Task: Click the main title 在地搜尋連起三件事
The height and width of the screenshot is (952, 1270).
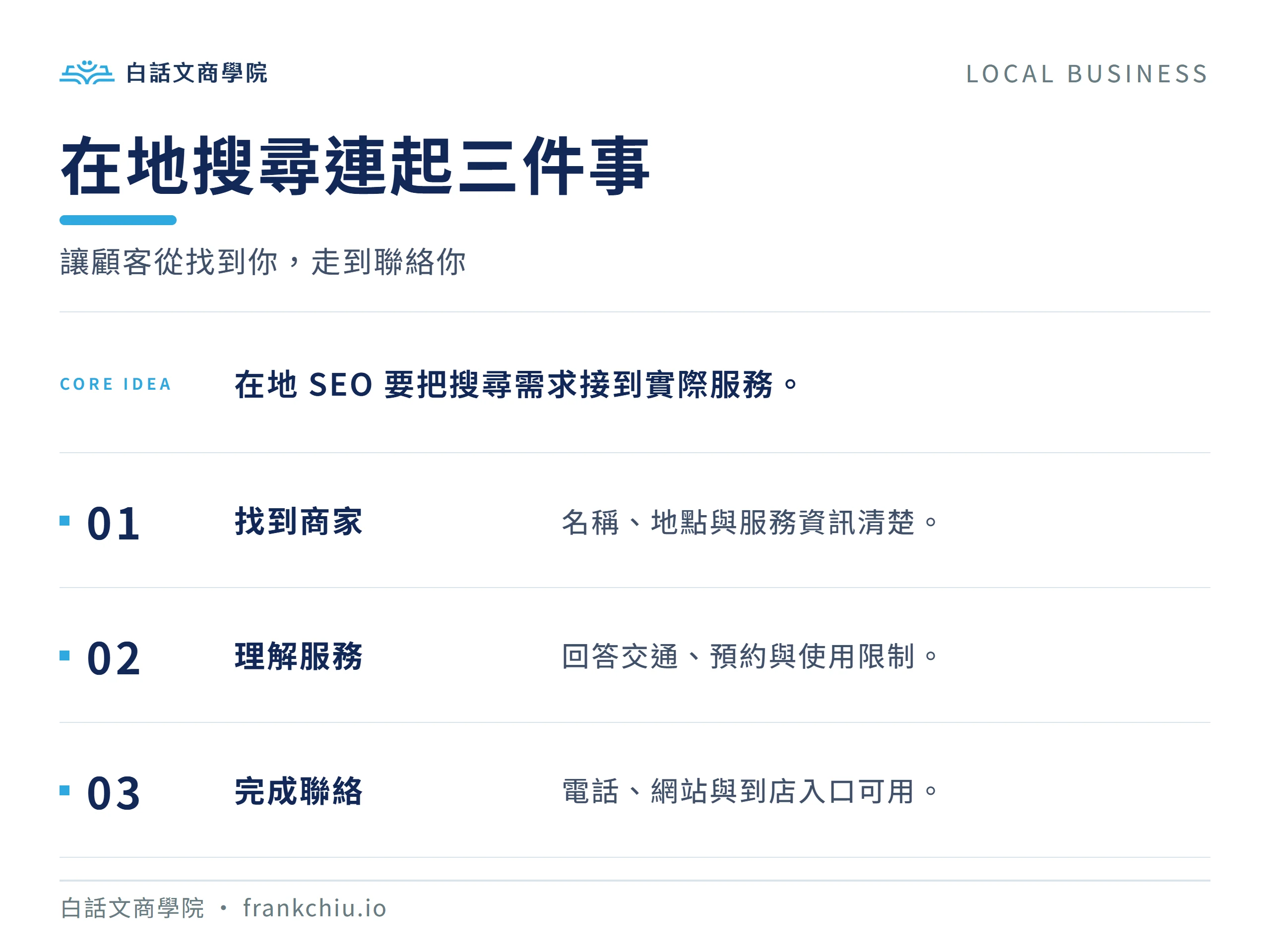Action: pos(355,166)
